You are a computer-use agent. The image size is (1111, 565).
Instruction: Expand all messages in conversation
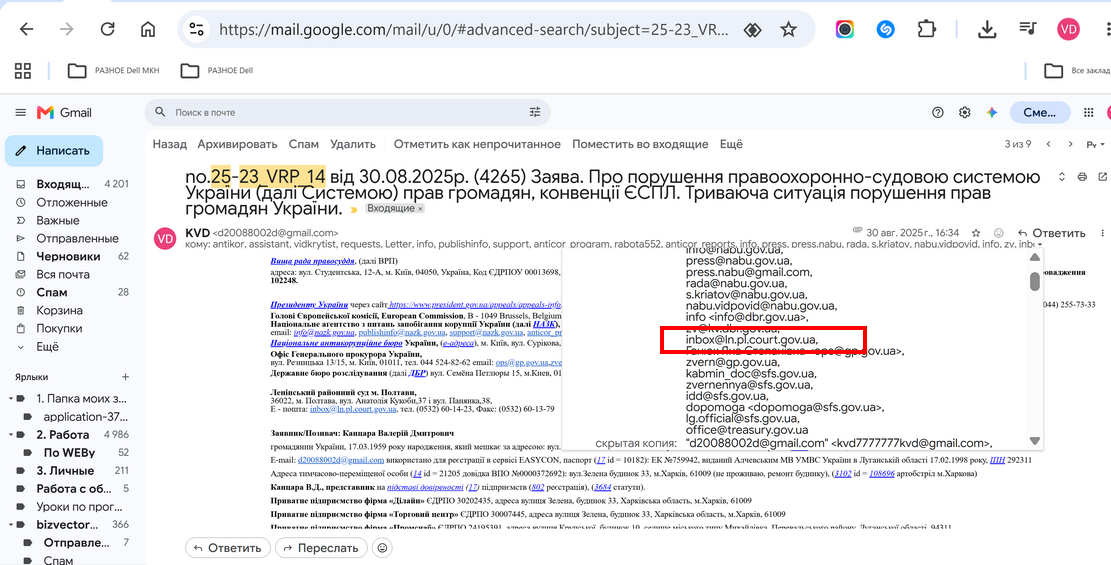[x=1061, y=177]
